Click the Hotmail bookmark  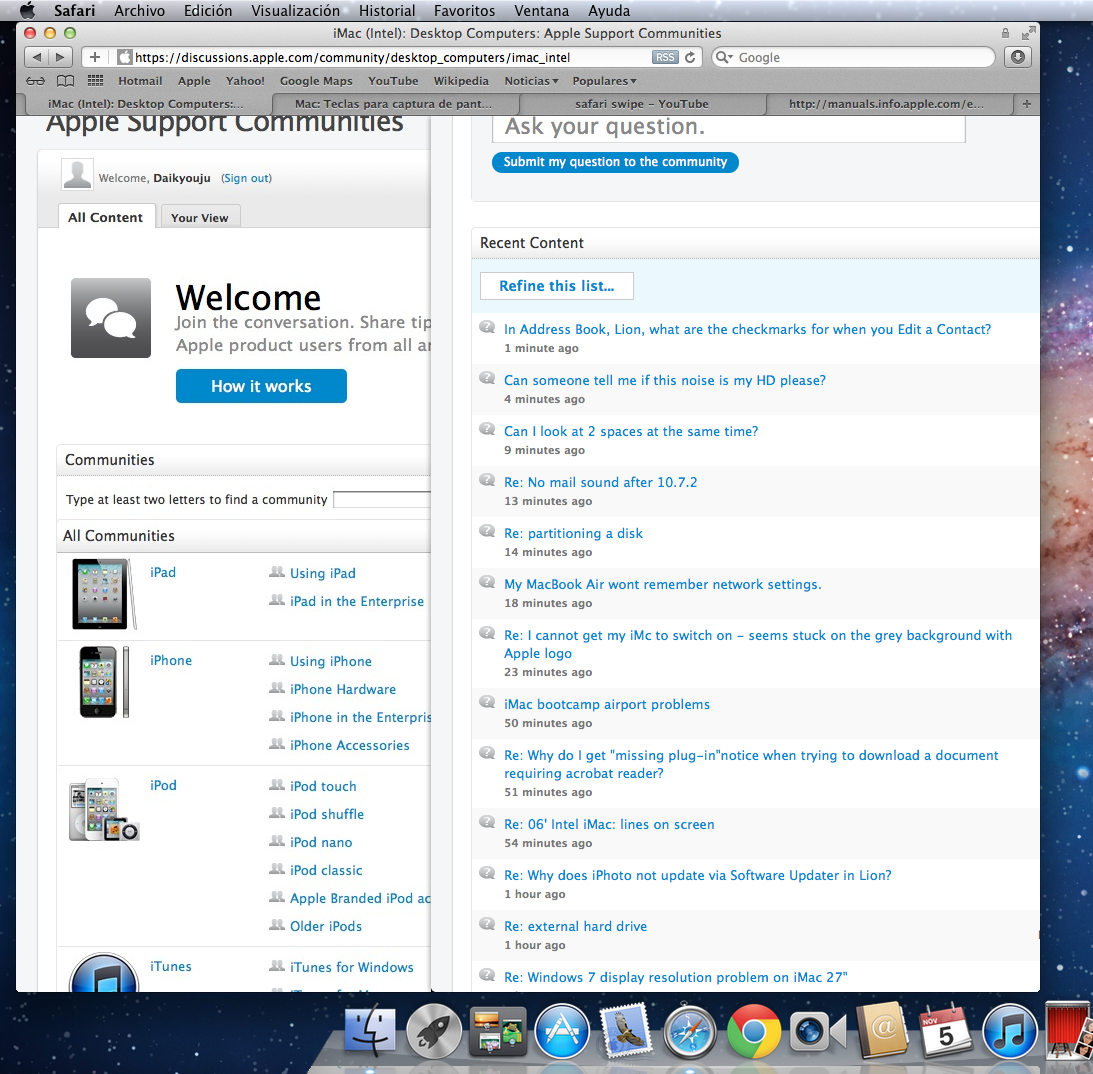(140, 81)
